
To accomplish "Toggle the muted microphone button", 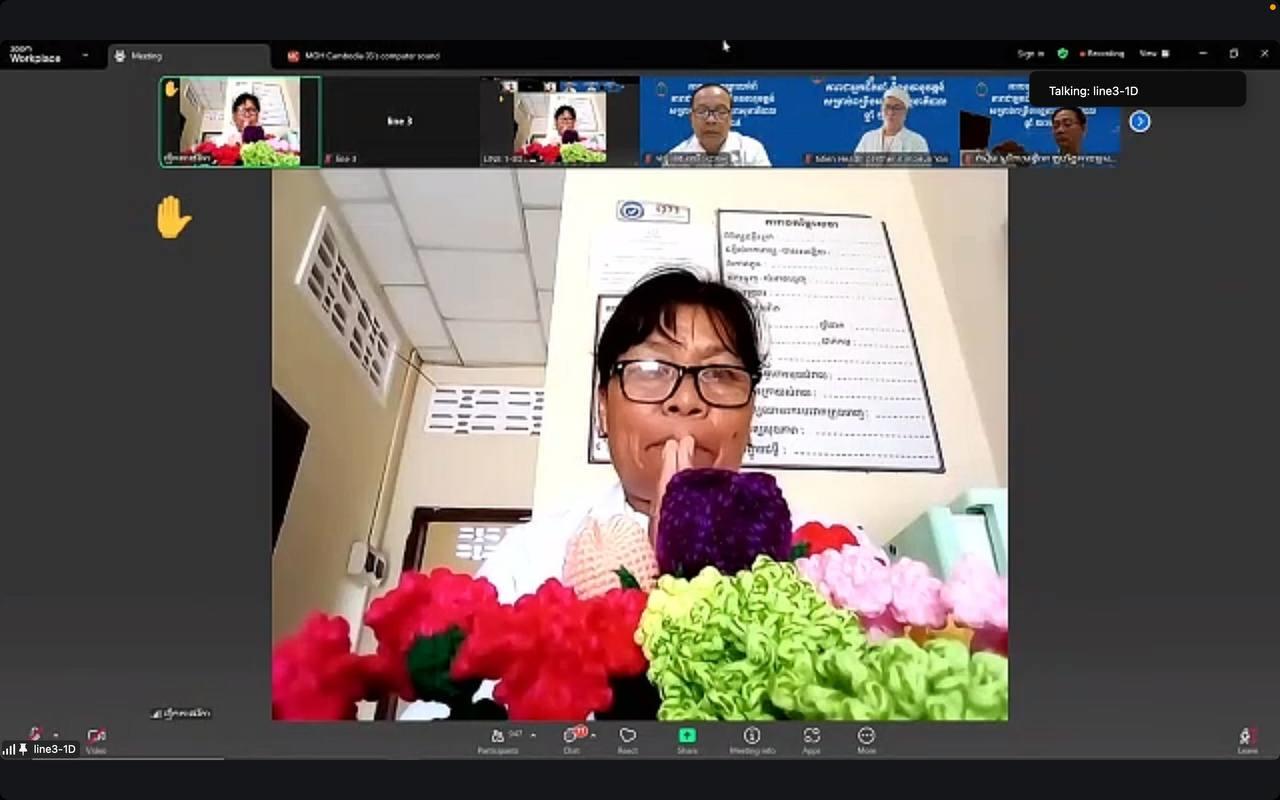I will (x=36, y=735).
